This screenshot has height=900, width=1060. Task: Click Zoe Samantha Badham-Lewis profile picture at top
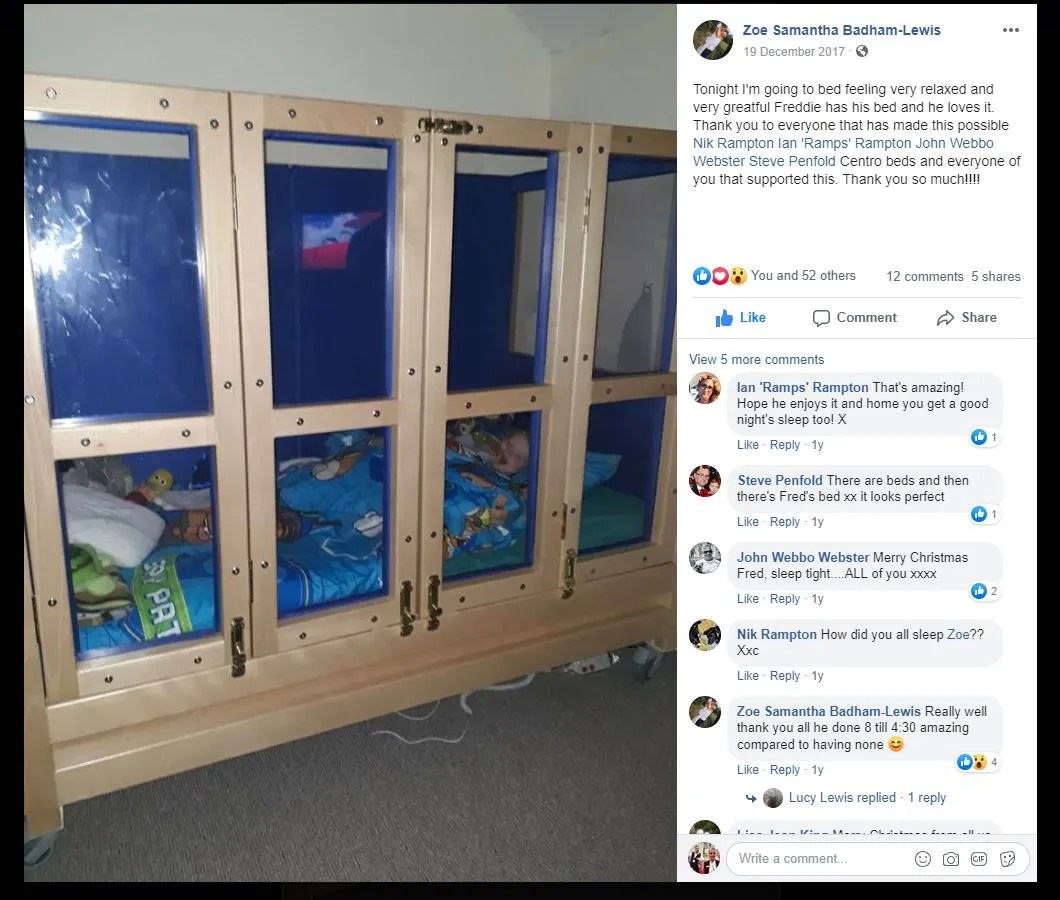[713, 40]
